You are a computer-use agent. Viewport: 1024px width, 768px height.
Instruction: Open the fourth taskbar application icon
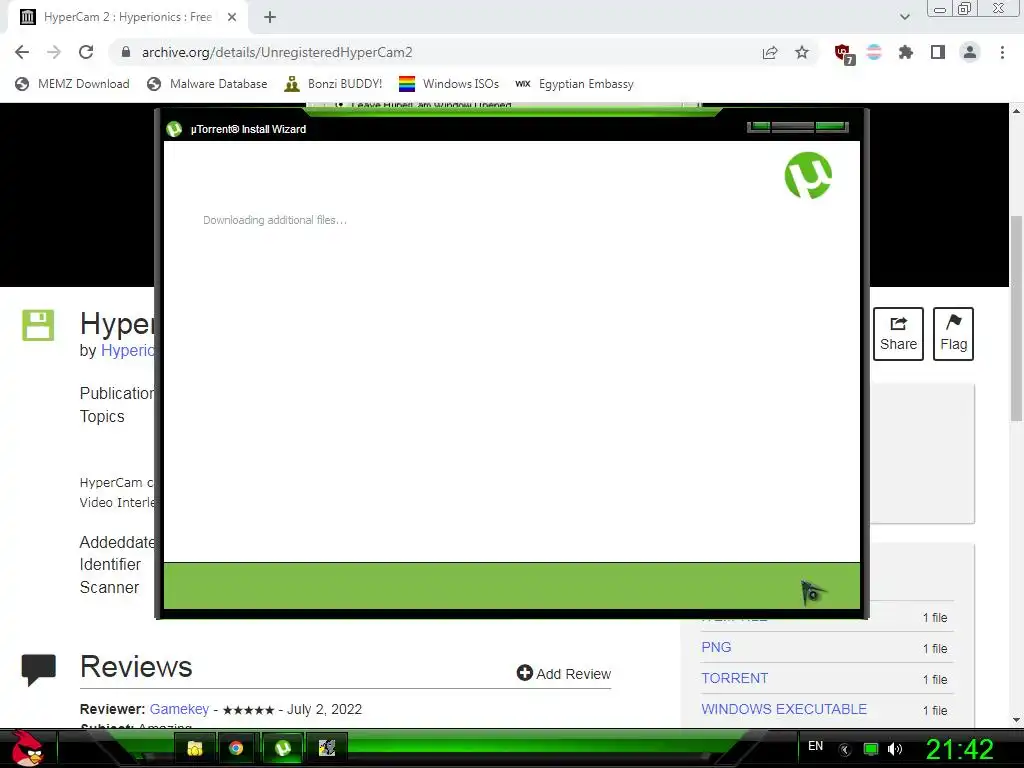[327, 748]
